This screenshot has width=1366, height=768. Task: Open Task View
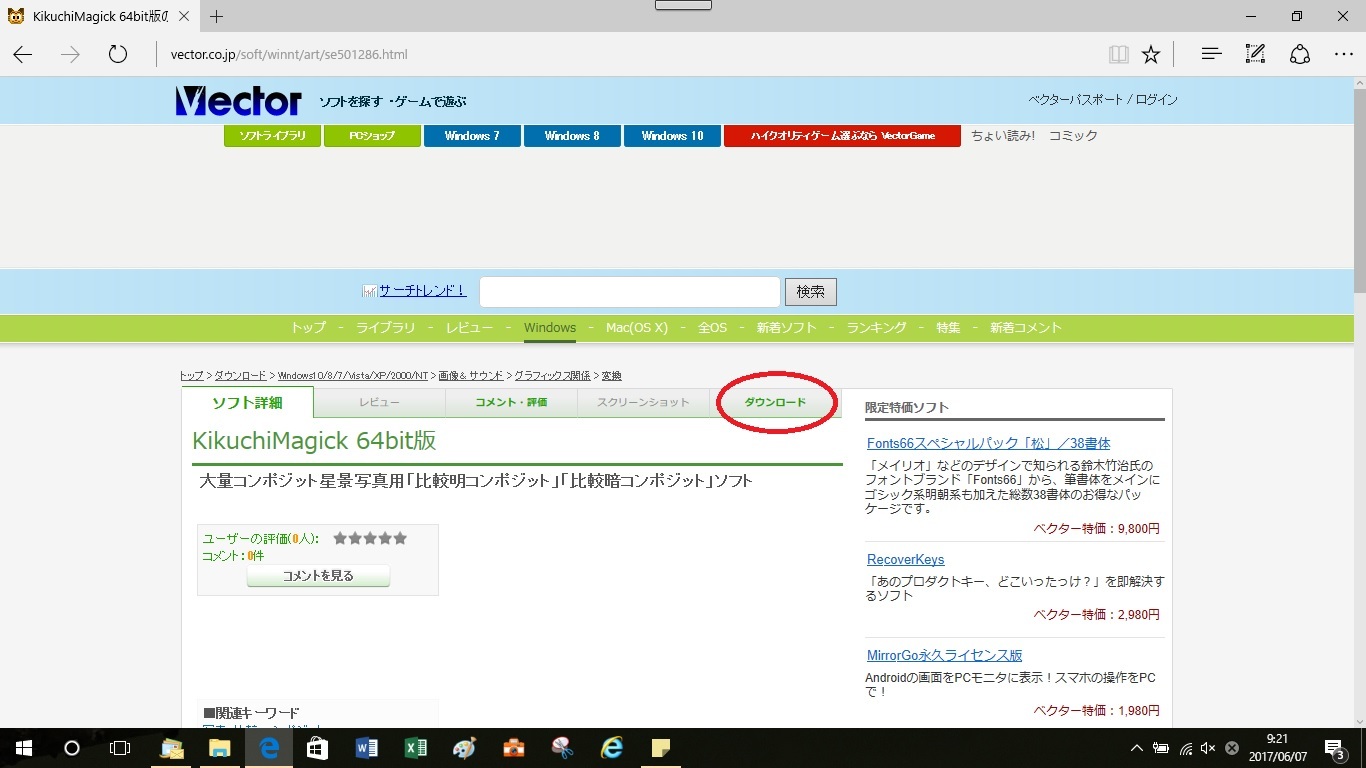coord(119,748)
